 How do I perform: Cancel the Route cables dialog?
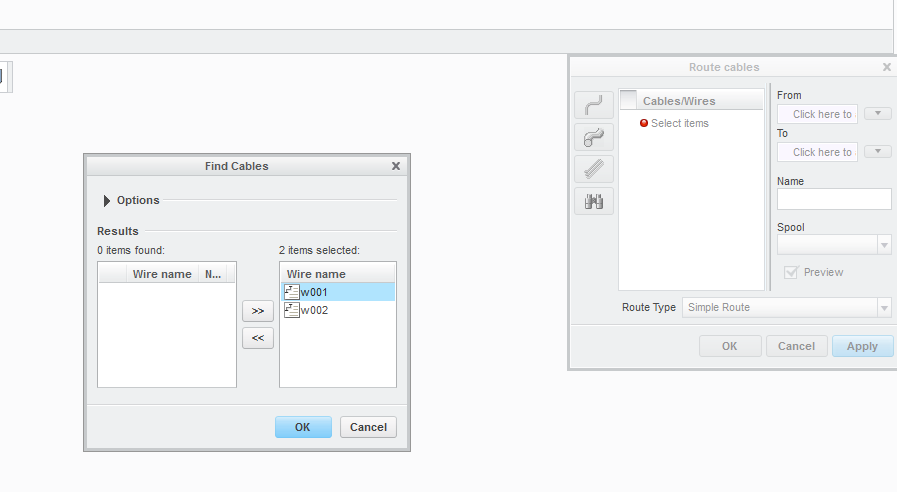[x=796, y=346]
